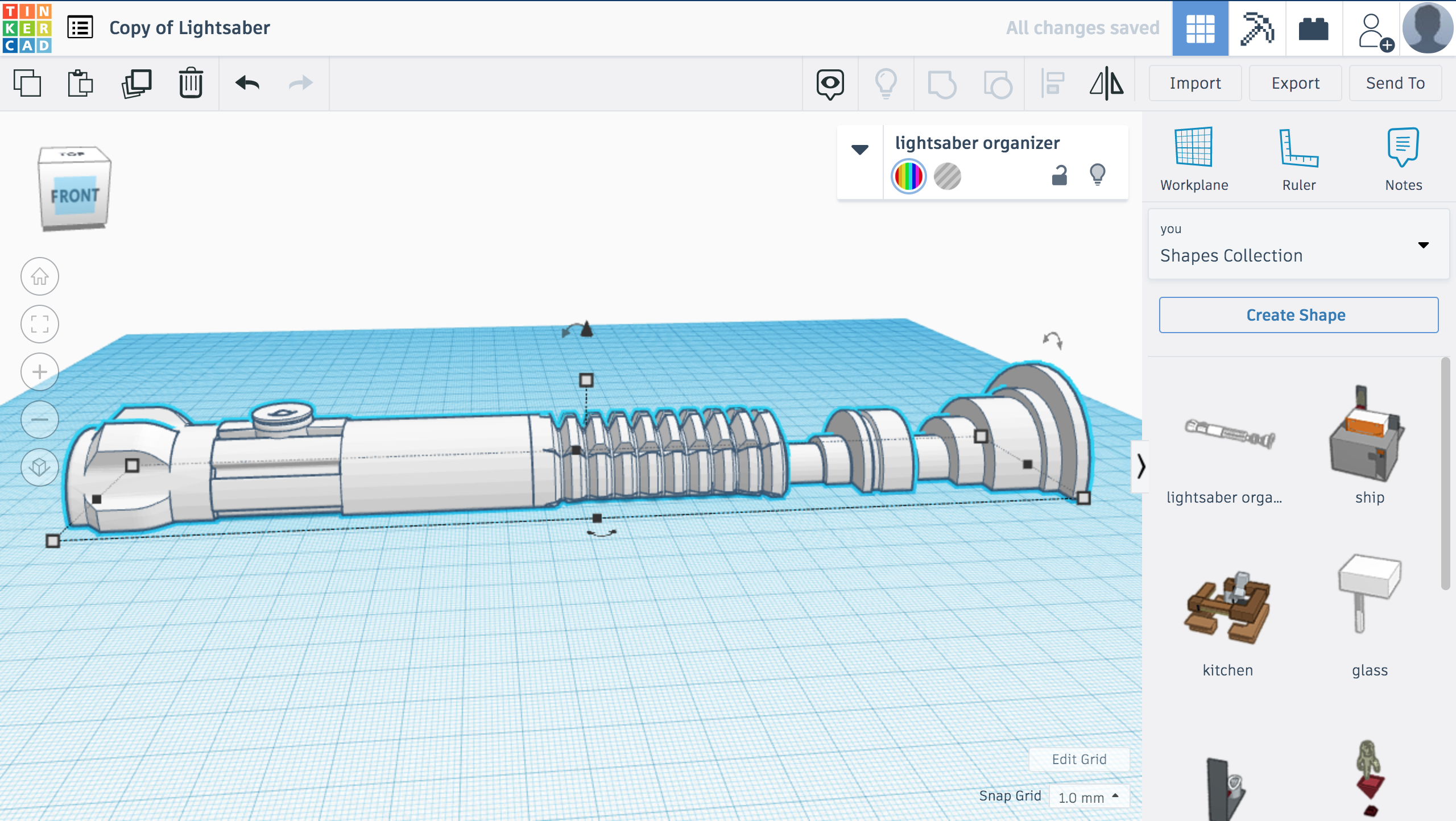Image resolution: width=1456 pixels, height=821 pixels.
Task: Click the Tinkercad logo
Action: pos(27,28)
